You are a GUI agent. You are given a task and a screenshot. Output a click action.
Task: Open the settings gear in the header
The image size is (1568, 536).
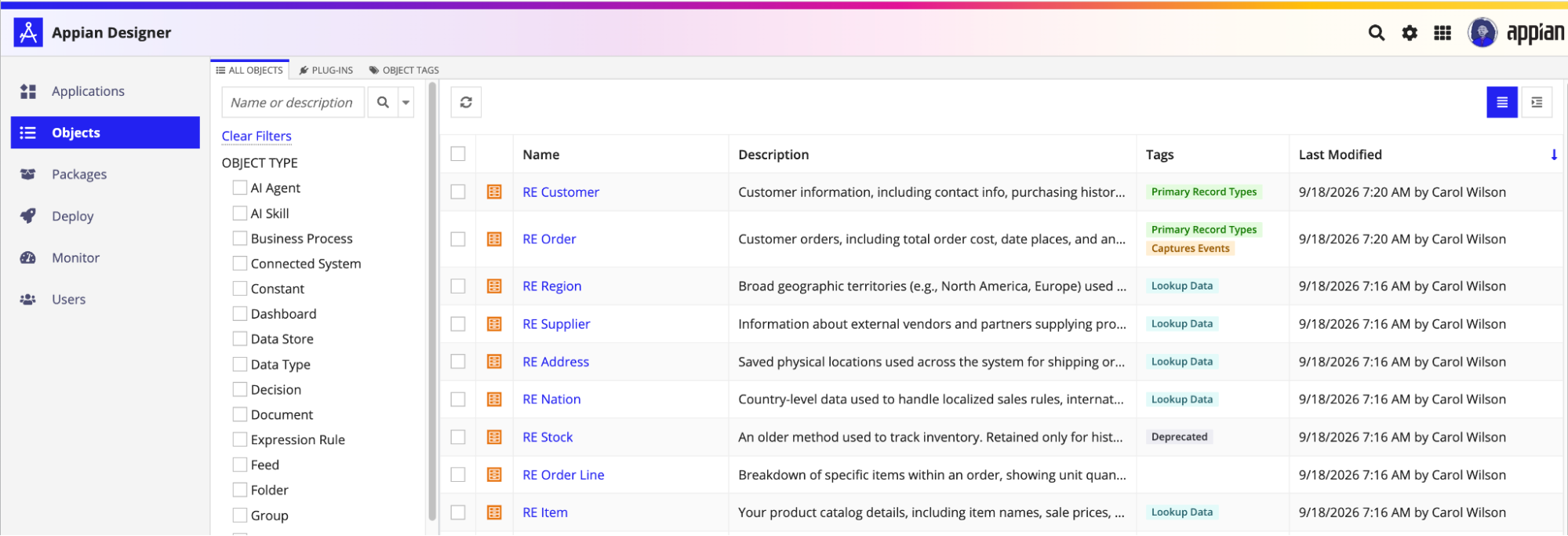(x=1410, y=33)
